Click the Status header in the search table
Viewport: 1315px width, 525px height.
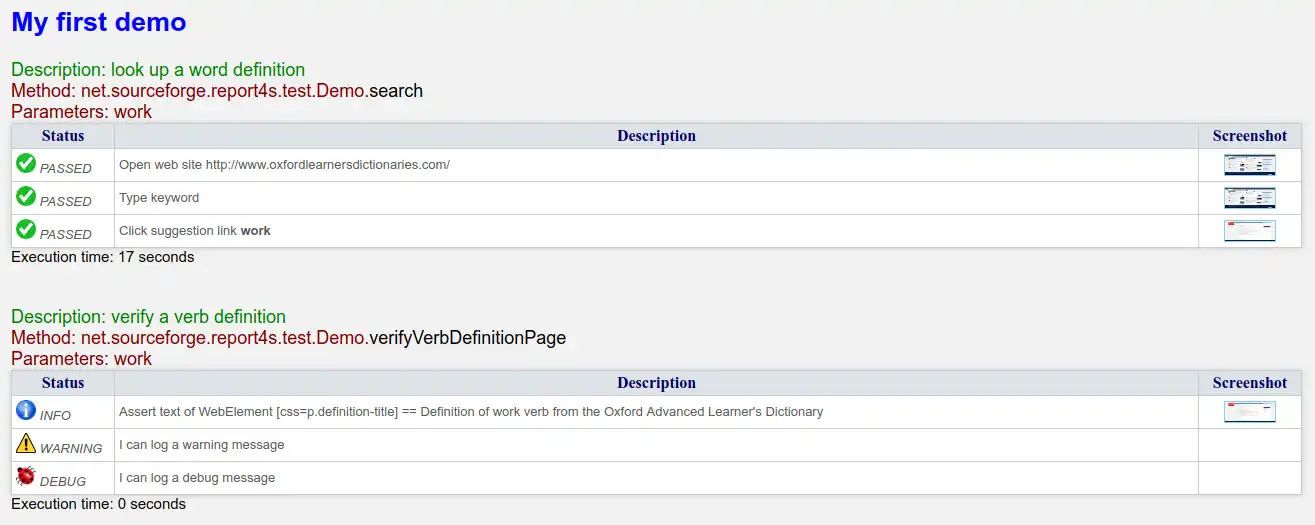[63, 136]
